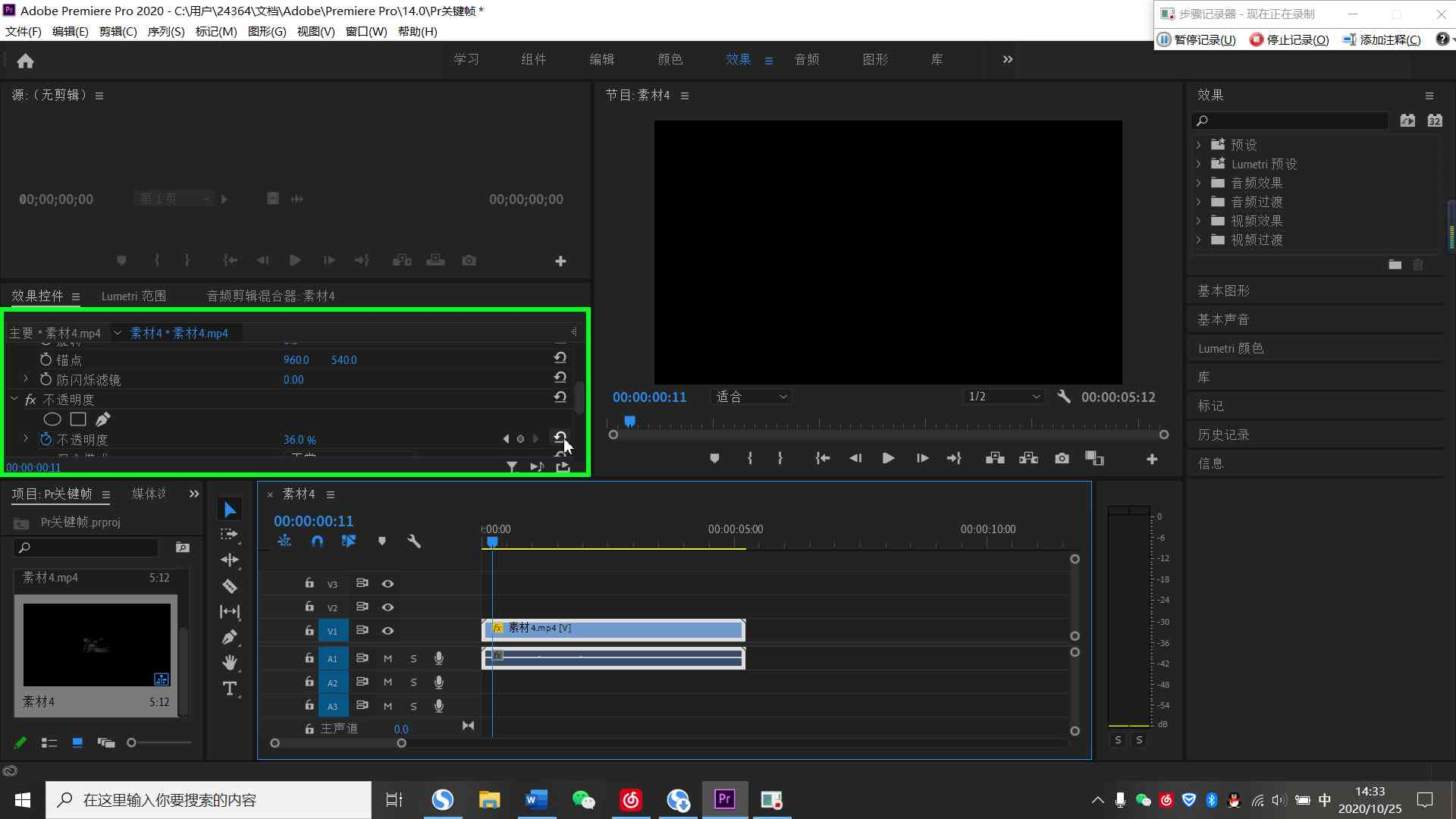1456x819 pixels.
Task: Toggle snap in timeline
Action: point(317,541)
